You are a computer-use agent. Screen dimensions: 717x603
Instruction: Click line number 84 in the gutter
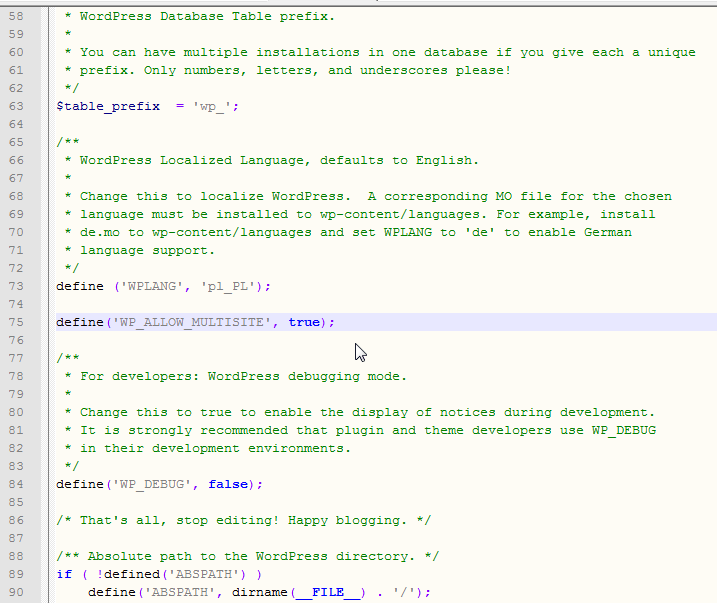click(x=16, y=484)
